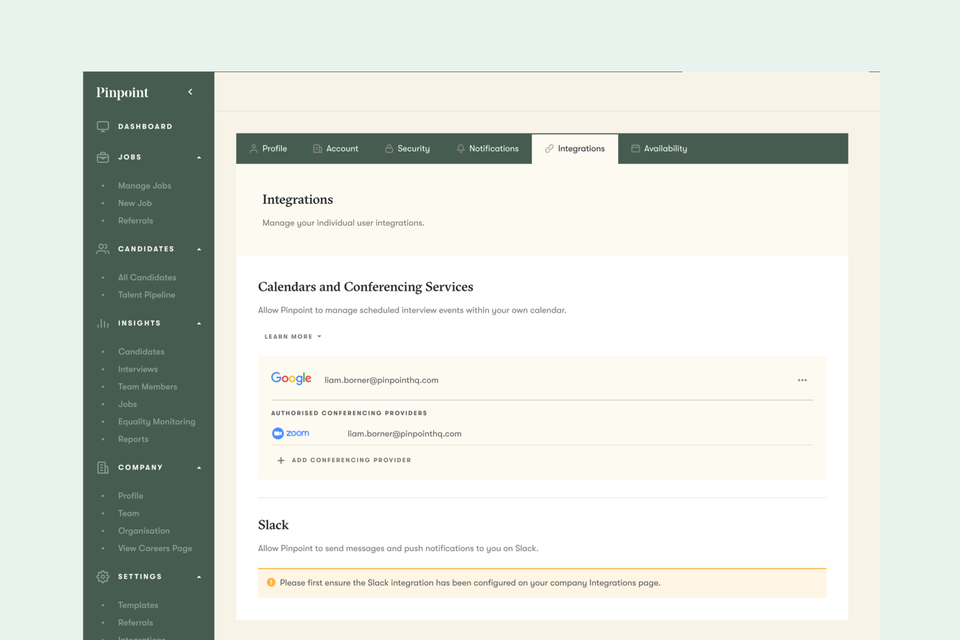Collapse the Insights section arrow
This screenshot has height=640, width=960.
(x=199, y=323)
